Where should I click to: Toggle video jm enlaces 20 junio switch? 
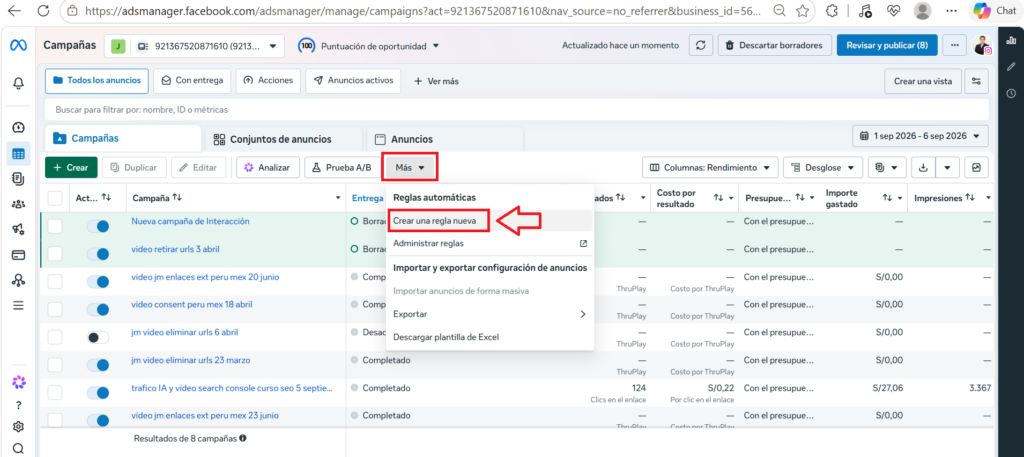(98, 281)
